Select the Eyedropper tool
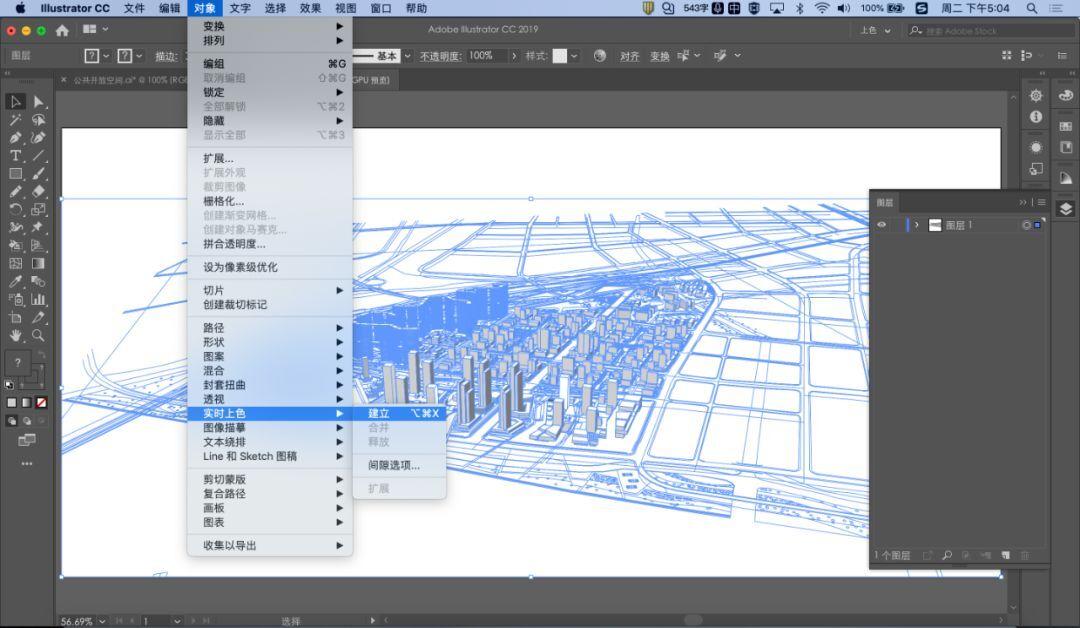1080x628 pixels. tap(16, 281)
